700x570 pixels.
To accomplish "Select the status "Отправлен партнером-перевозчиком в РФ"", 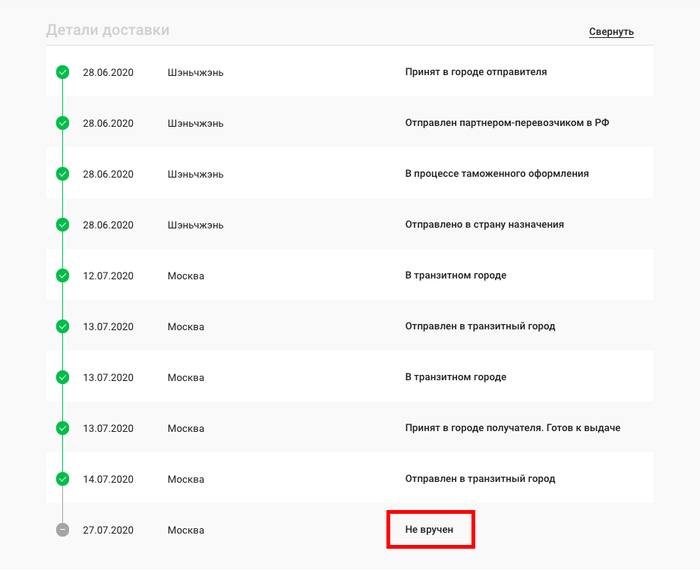I will click(507, 123).
